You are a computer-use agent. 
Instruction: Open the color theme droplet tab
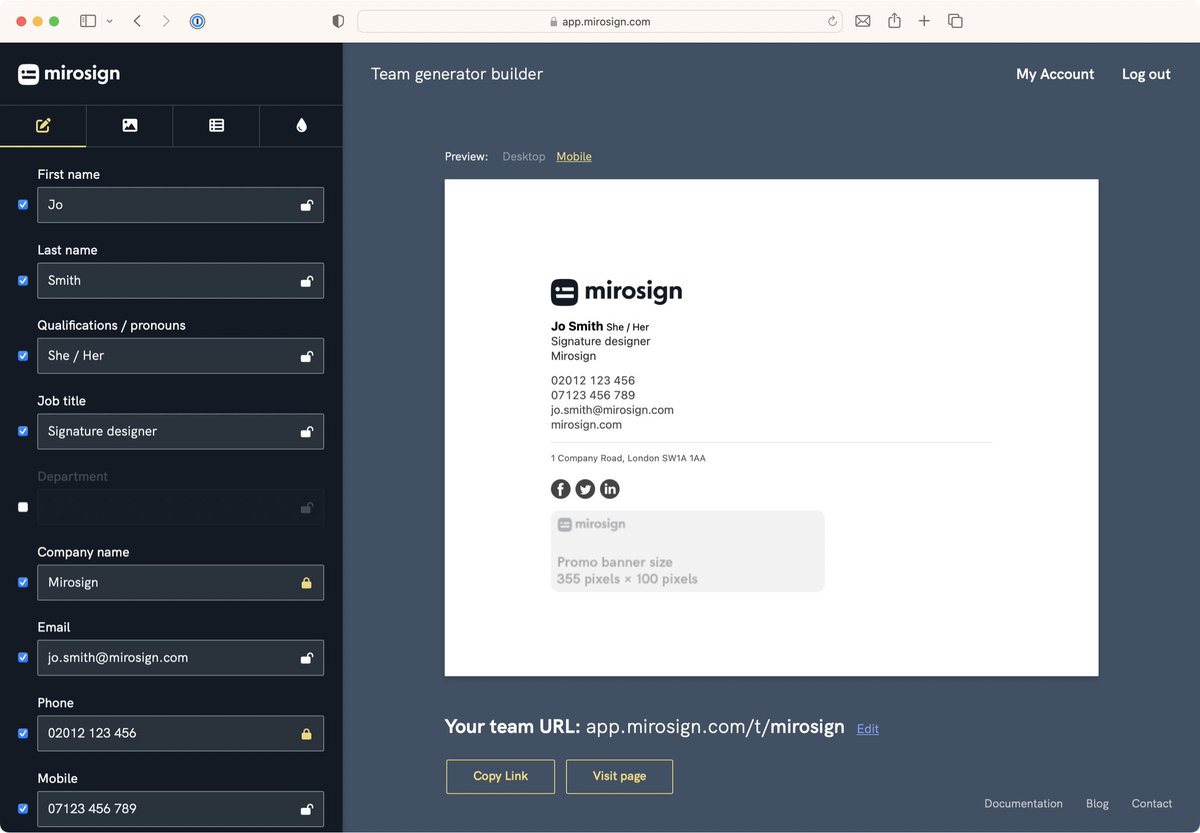[x=301, y=125]
